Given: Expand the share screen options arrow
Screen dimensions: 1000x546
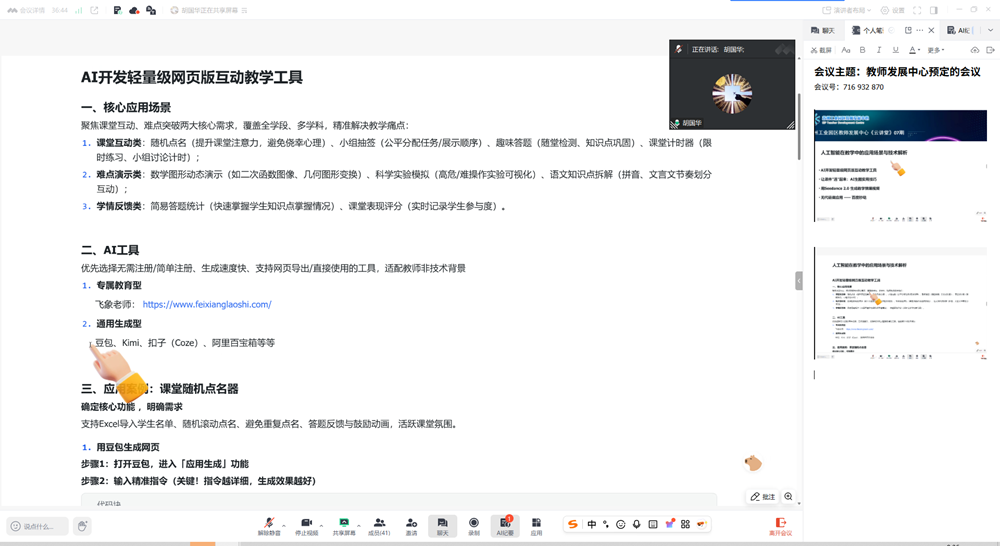Looking at the screenshot, I should (x=359, y=526).
